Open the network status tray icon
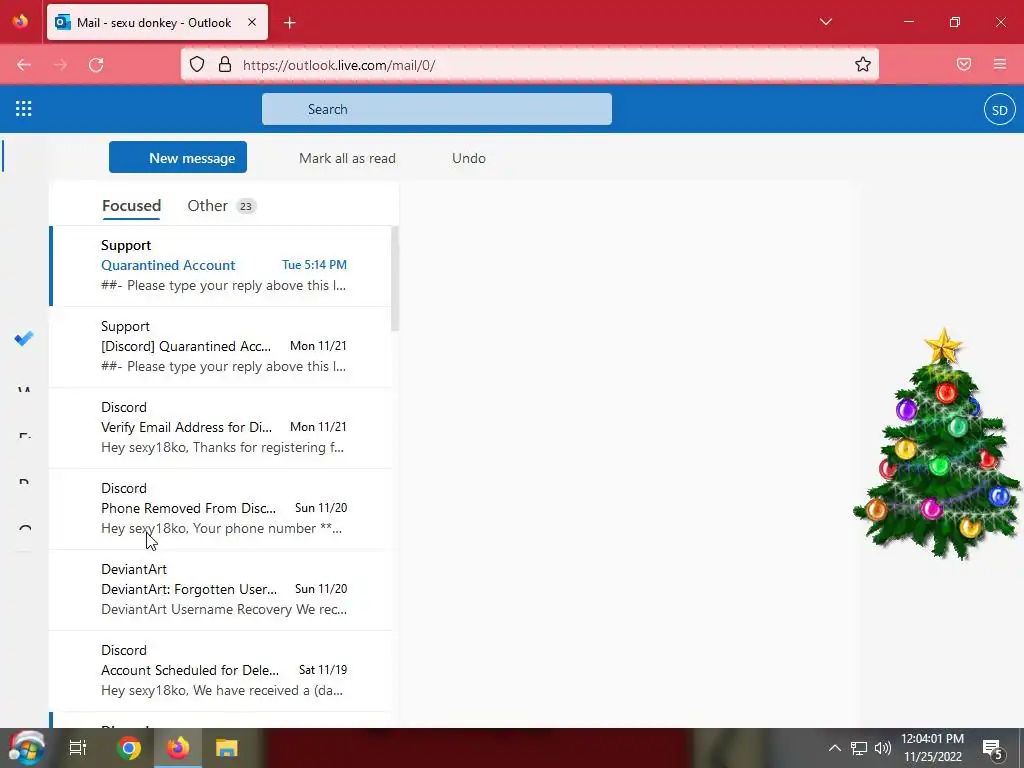Image resolution: width=1024 pixels, height=768 pixels. (859, 748)
